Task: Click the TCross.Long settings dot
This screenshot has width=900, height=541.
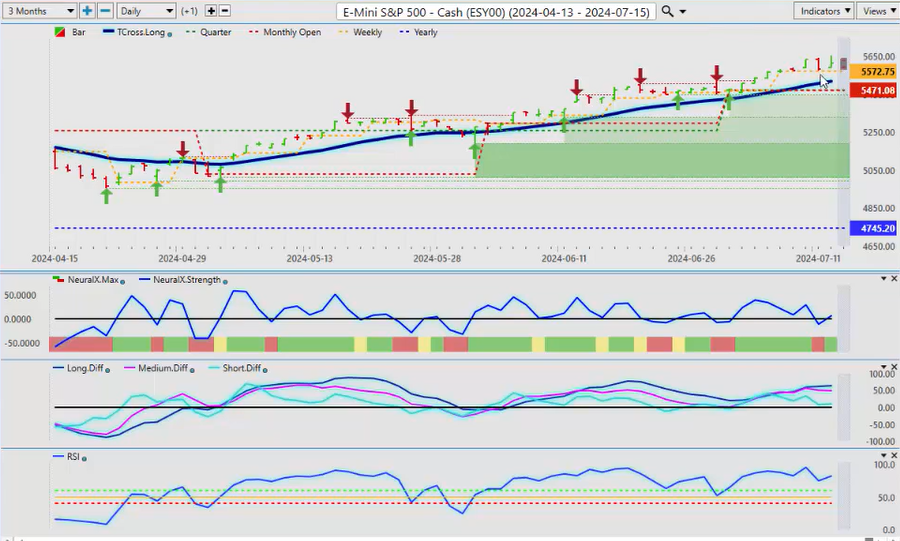Action: [169, 34]
